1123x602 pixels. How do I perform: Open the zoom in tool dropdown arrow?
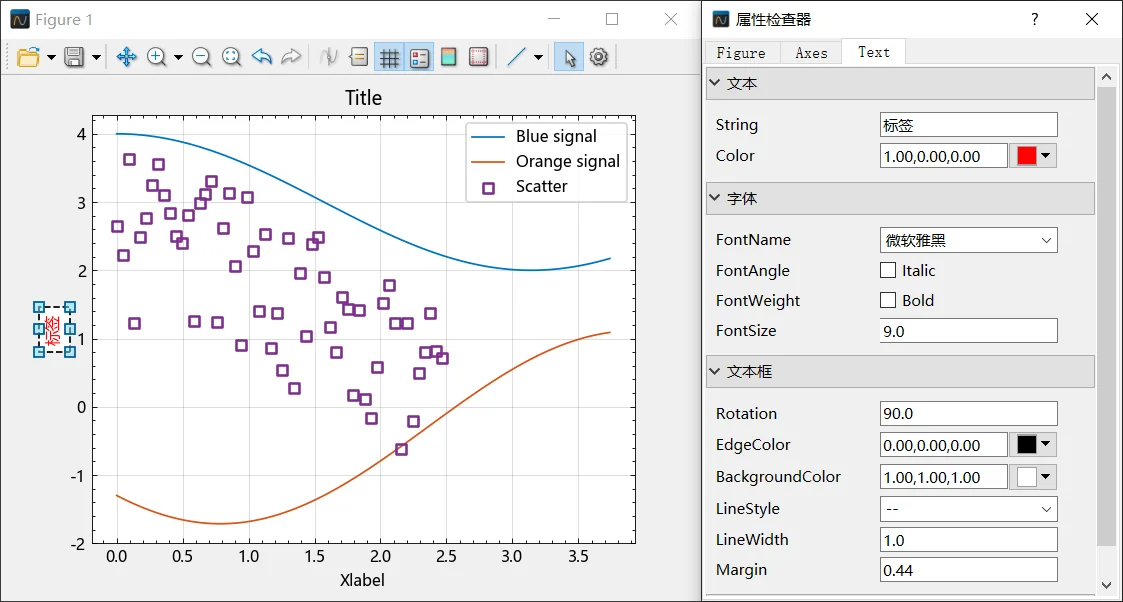click(x=178, y=57)
